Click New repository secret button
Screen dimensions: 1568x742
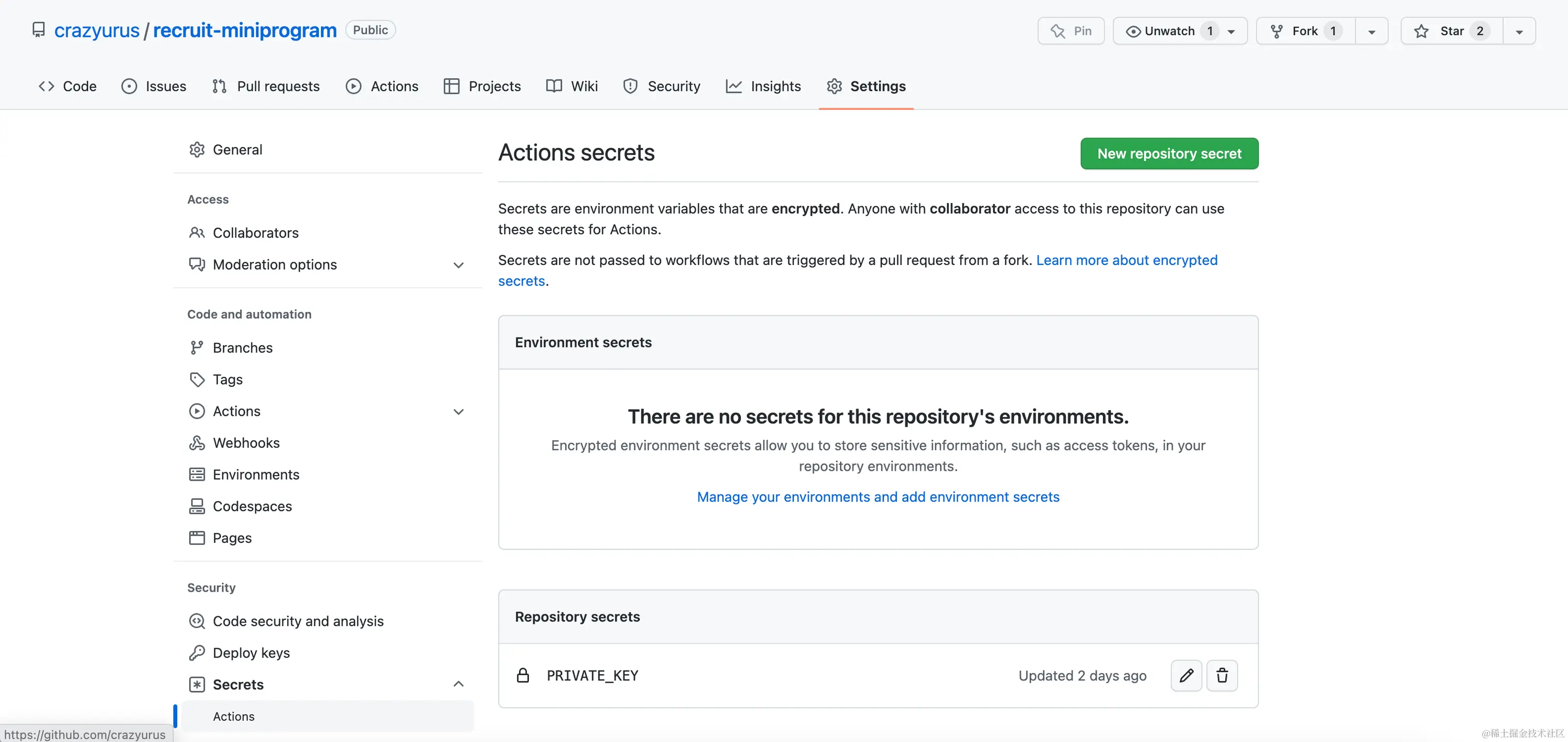[1169, 153]
